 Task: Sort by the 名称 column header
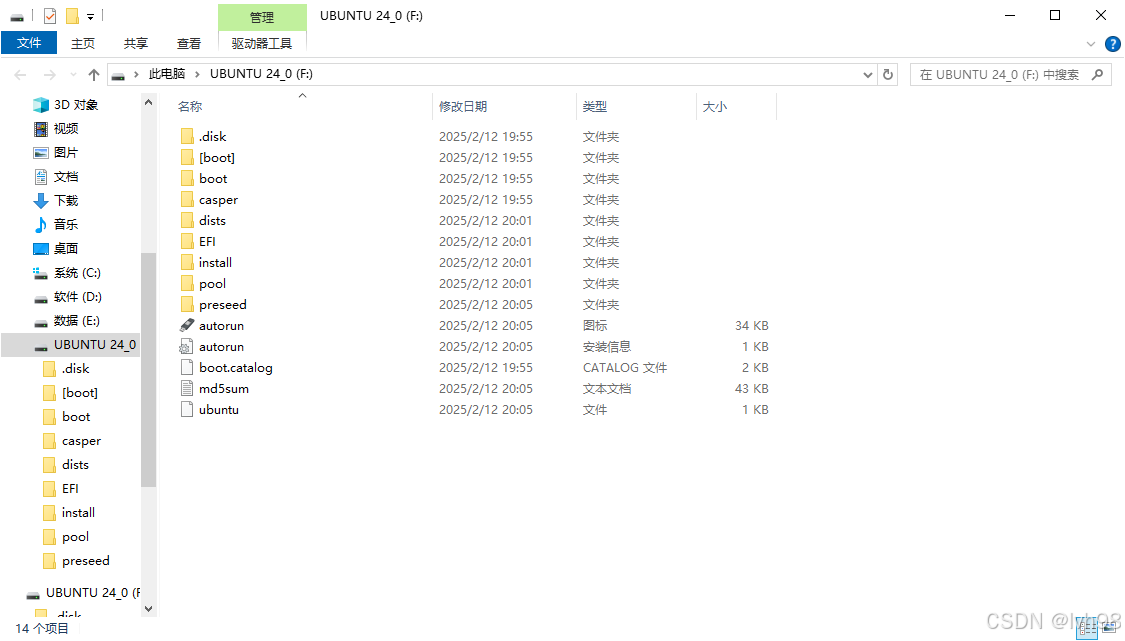pyautogui.click(x=190, y=106)
